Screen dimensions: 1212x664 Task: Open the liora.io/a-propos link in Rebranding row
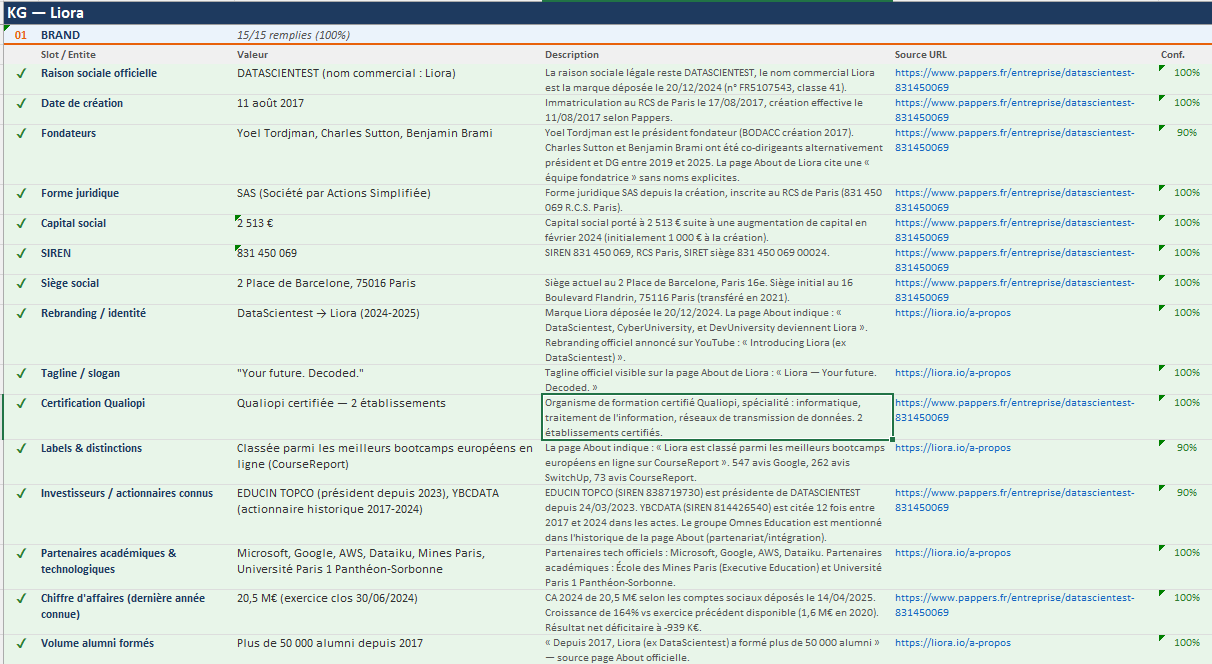point(952,313)
